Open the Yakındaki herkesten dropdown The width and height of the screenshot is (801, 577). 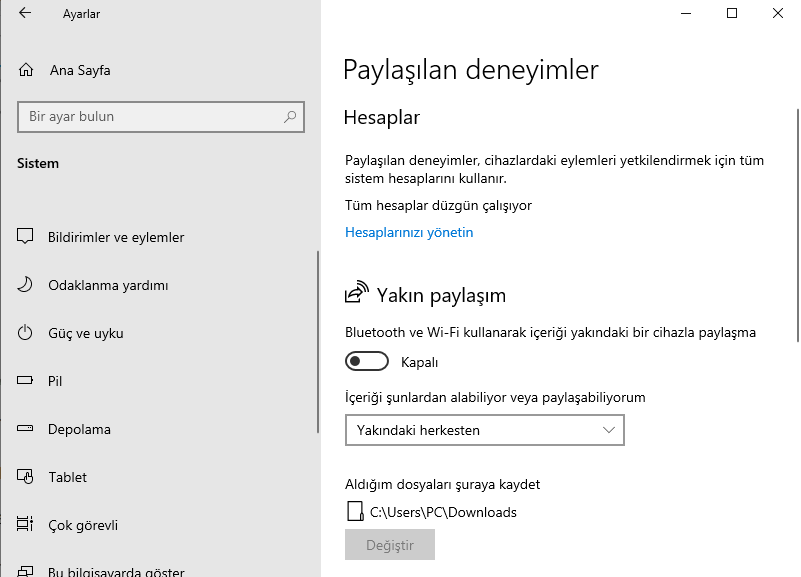[484, 430]
